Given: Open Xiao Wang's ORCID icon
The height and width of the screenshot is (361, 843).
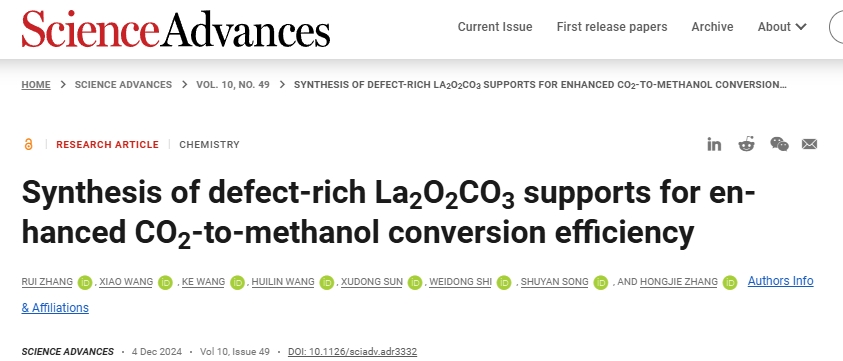Looking at the screenshot, I should [x=165, y=282].
